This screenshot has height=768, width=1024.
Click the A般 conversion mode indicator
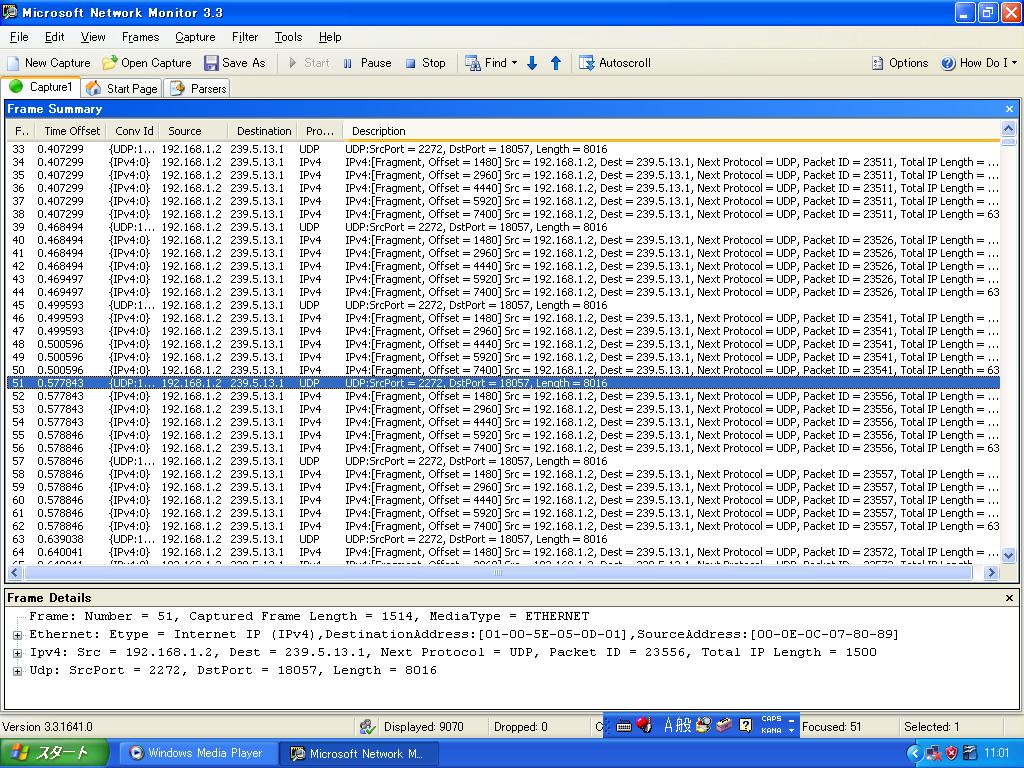click(x=677, y=726)
